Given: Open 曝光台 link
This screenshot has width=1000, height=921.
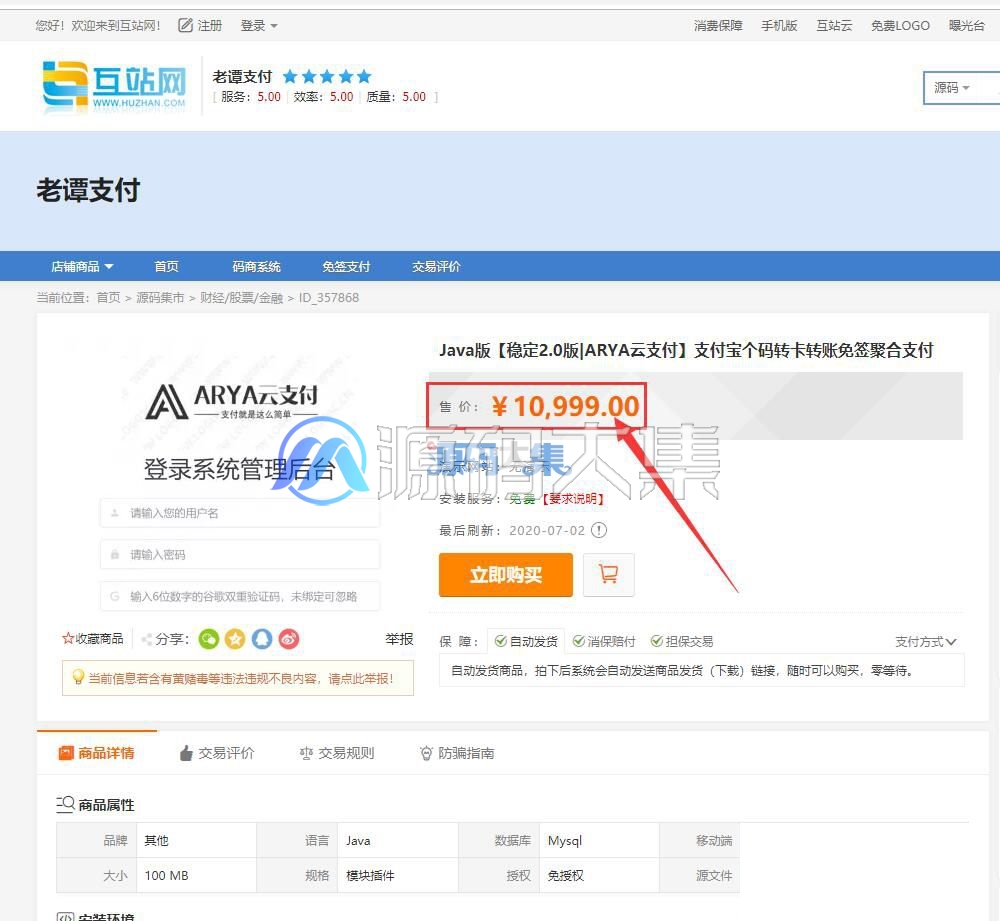Looking at the screenshot, I should click(966, 26).
